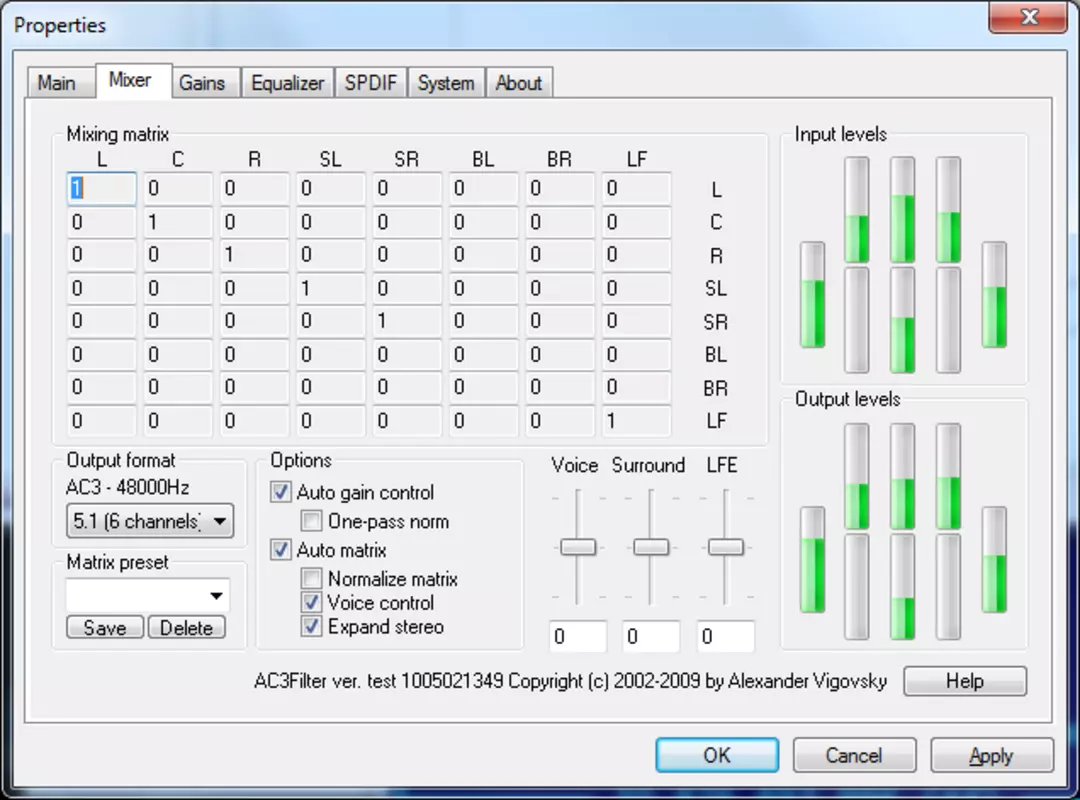Click matrix cell row SR column SR
The height and width of the screenshot is (800, 1080).
click(x=407, y=321)
